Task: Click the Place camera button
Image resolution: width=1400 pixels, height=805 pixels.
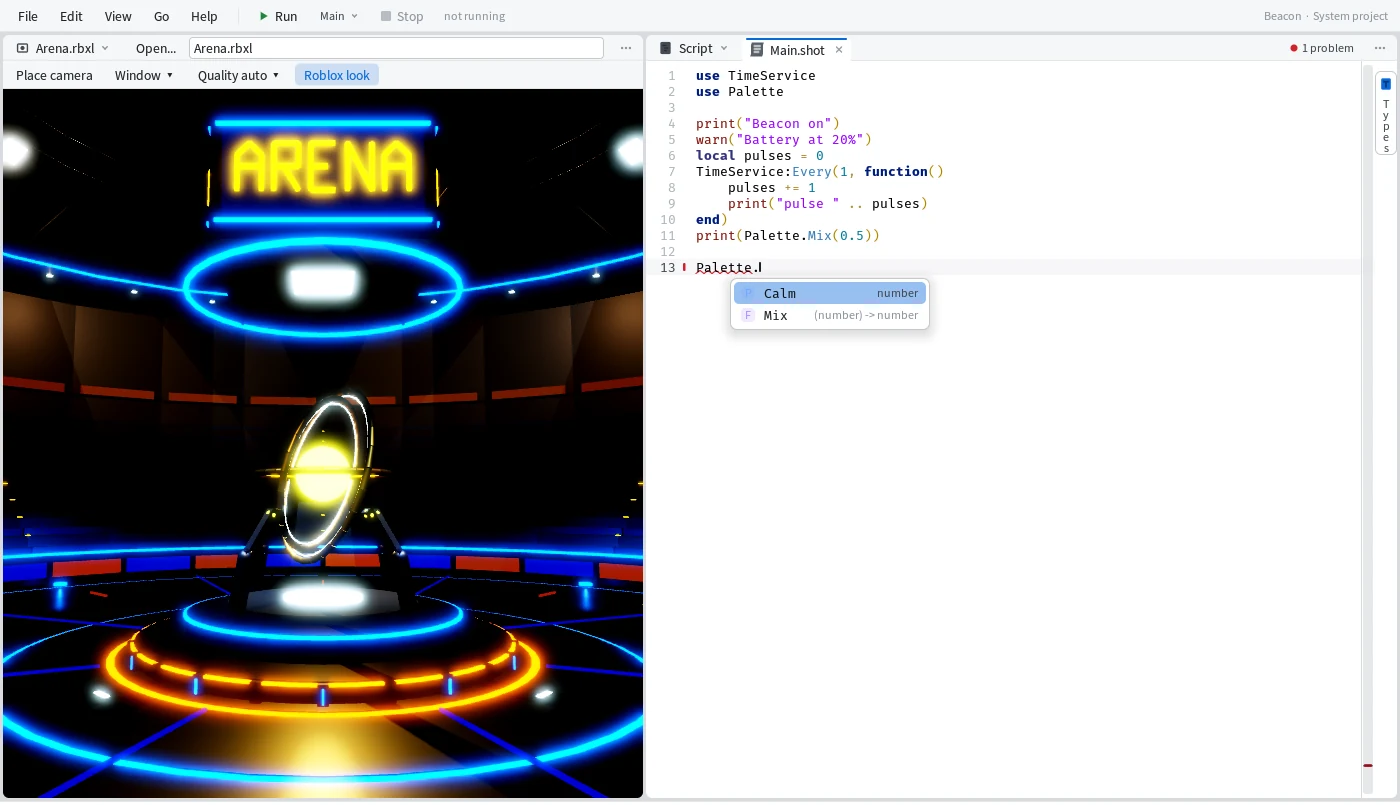Action: (x=54, y=75)
